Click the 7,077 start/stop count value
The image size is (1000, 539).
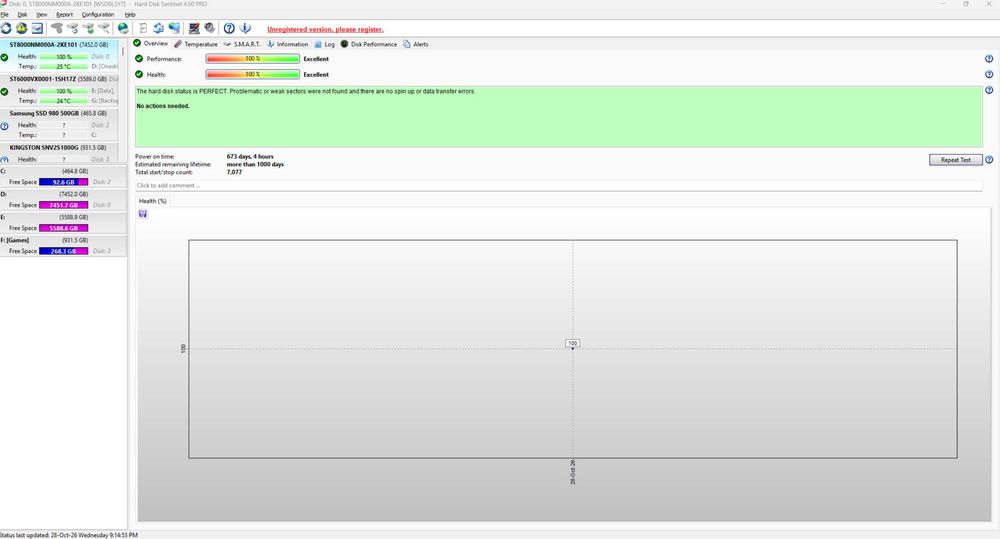pos(234,172)
